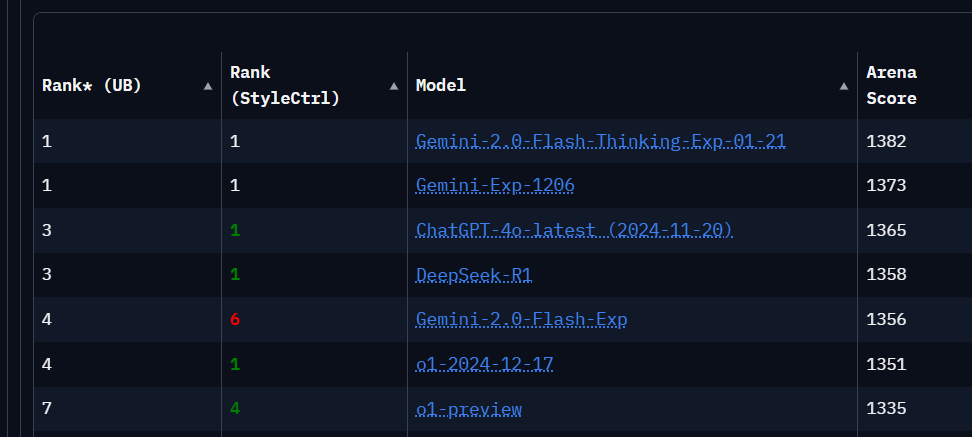Click green StyleCtrl rank 1 for DeepSeek-R1

tap(235, 275)
